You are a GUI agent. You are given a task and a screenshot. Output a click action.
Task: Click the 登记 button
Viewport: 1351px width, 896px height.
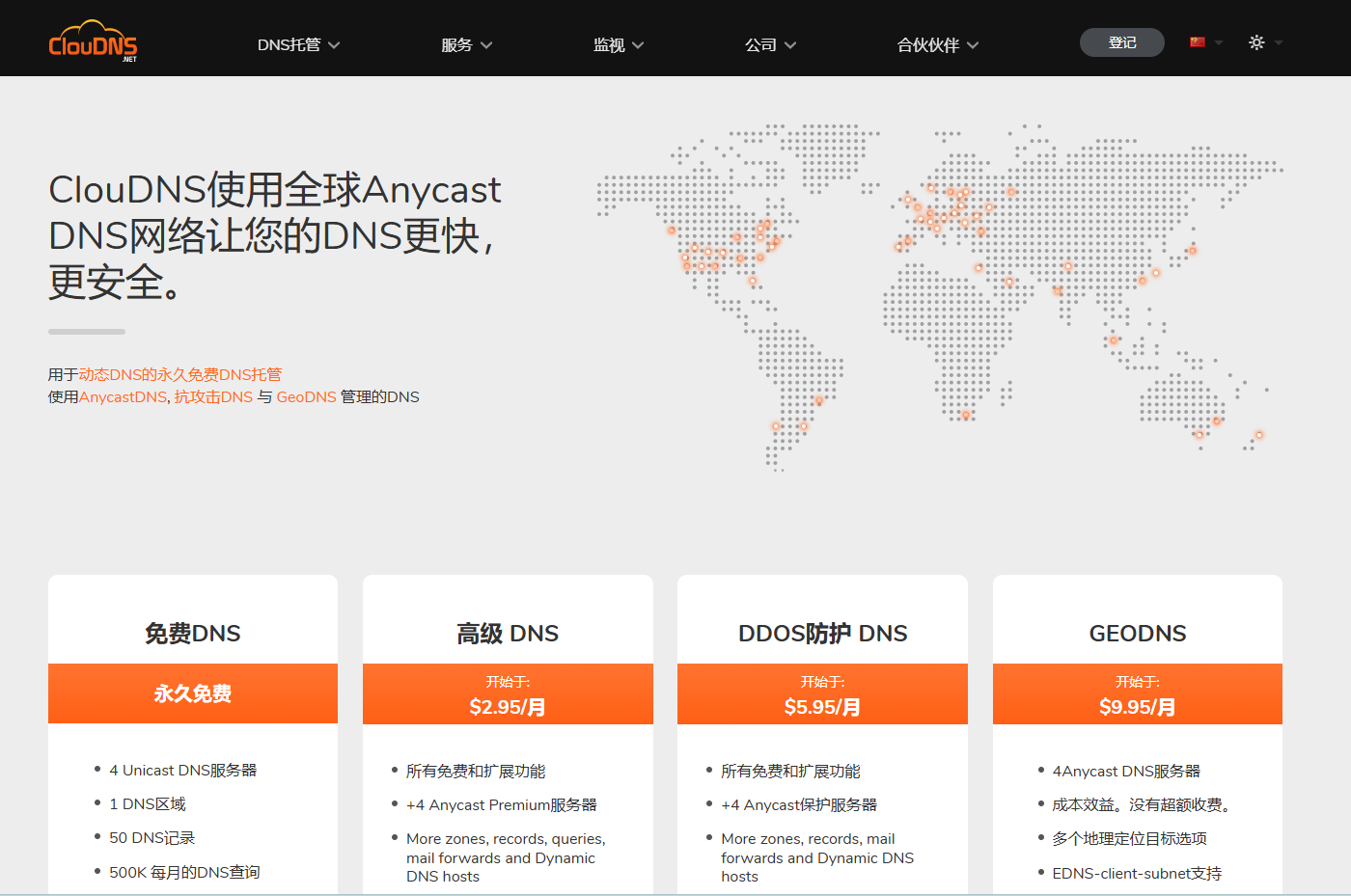point(1122,42)
